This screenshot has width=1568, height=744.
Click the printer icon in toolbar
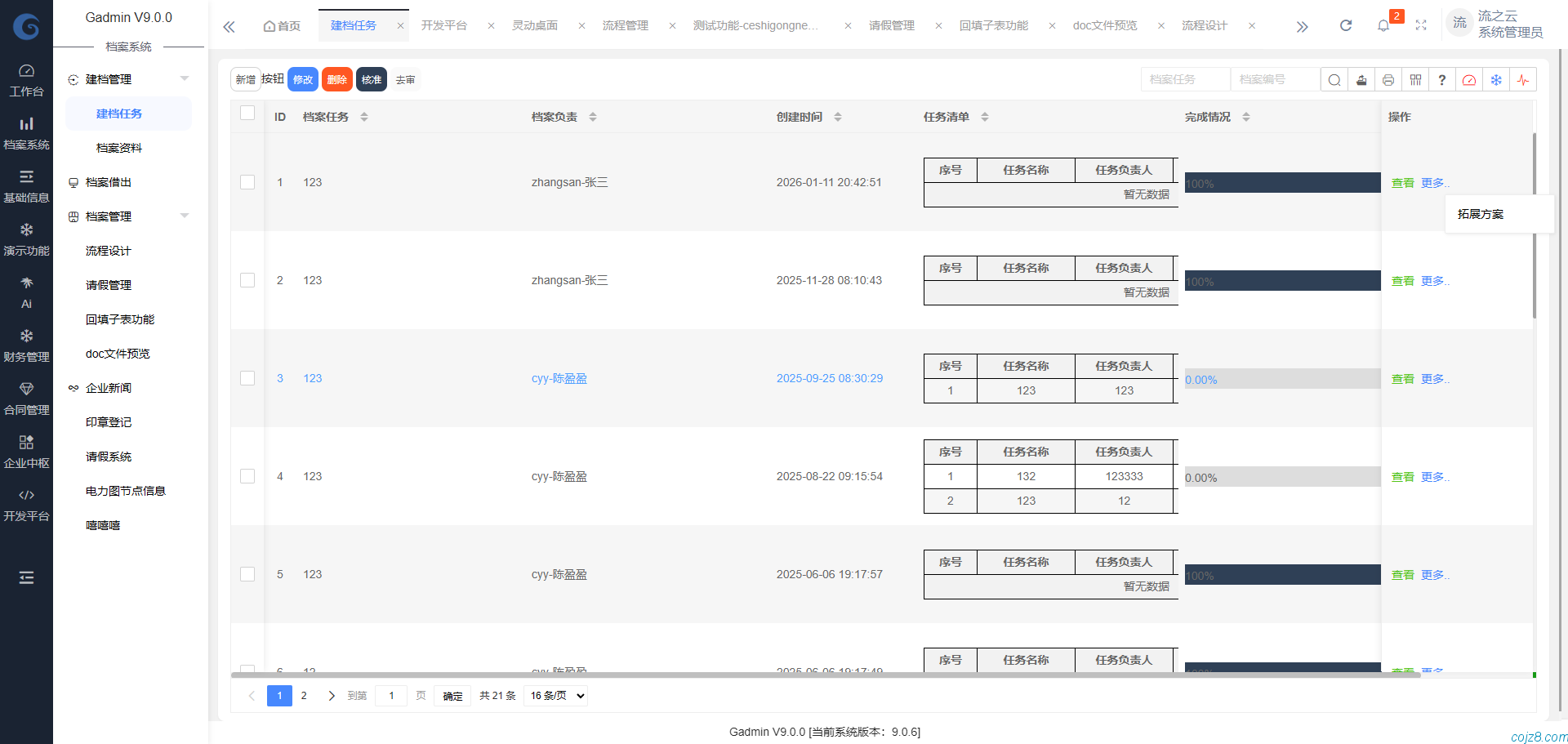[x=1388, y=80]
